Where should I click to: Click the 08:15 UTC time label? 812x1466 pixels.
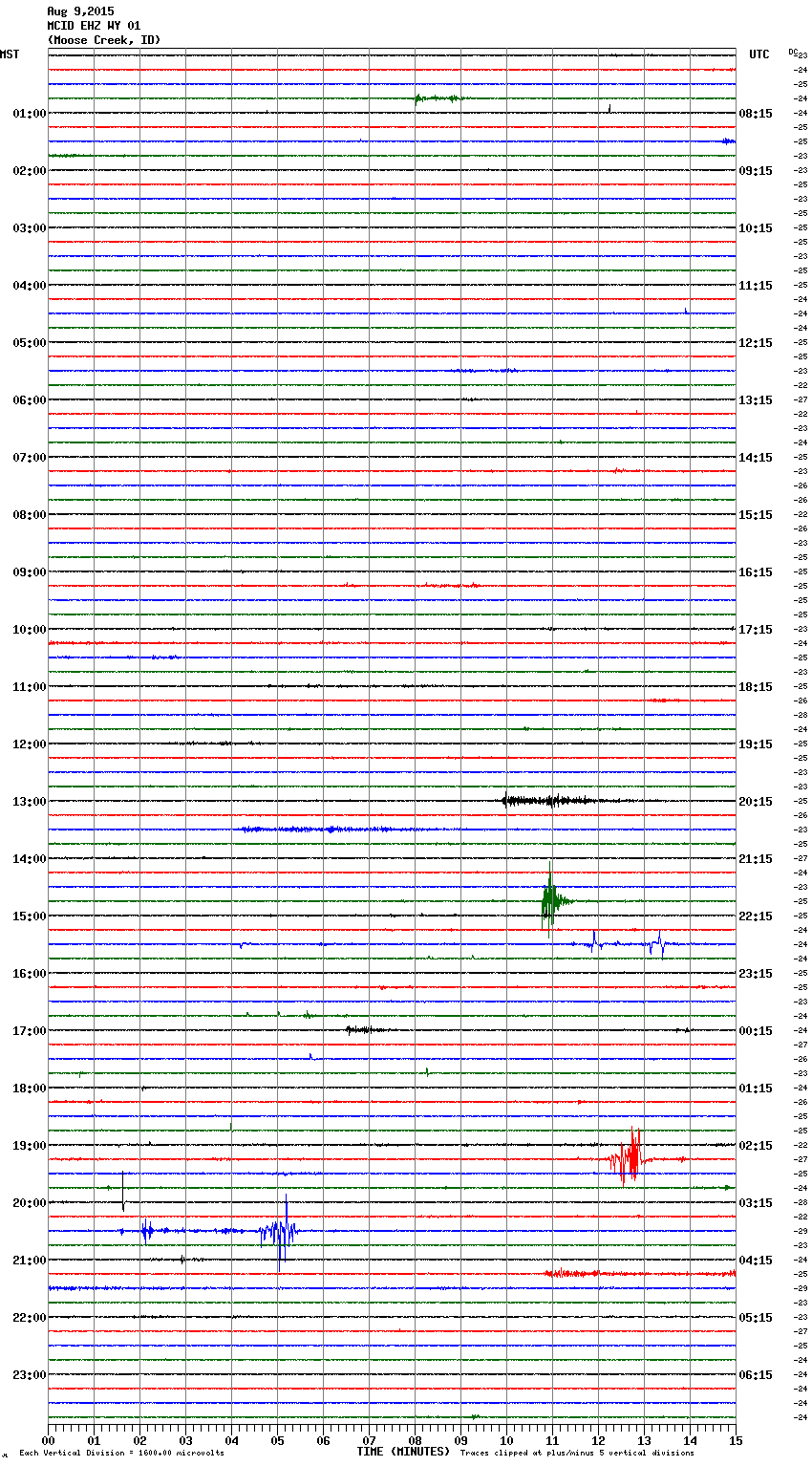756,113
